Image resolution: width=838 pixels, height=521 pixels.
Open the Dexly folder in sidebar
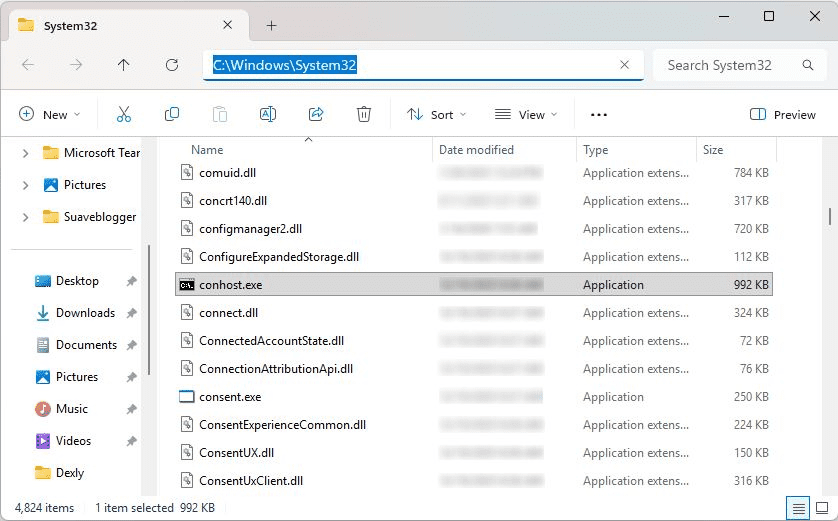[x=69, y=473]
